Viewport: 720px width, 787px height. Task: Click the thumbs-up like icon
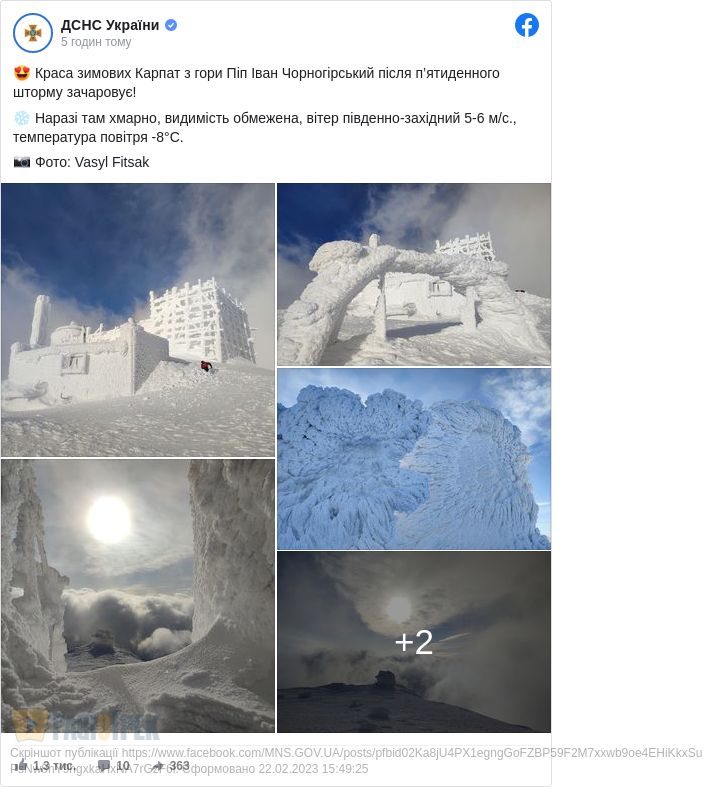pos(21,765)
